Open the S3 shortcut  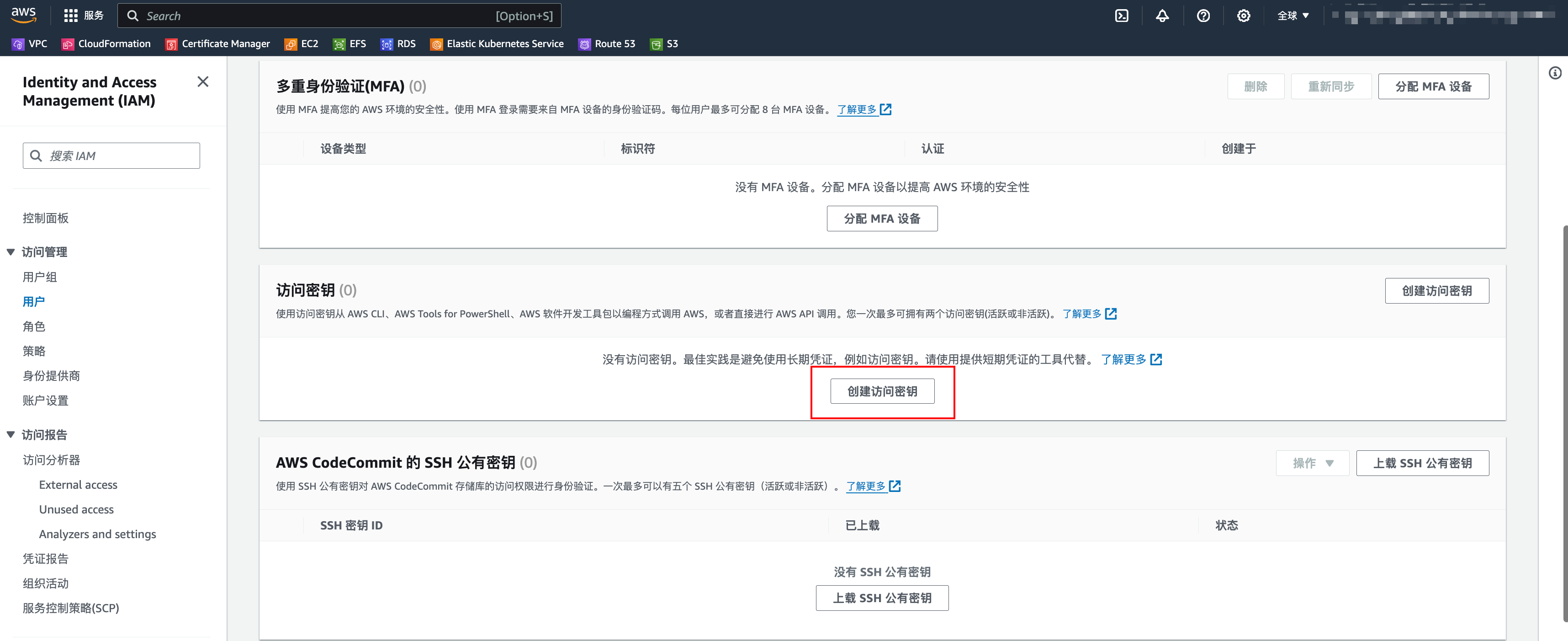click(664, 44)
